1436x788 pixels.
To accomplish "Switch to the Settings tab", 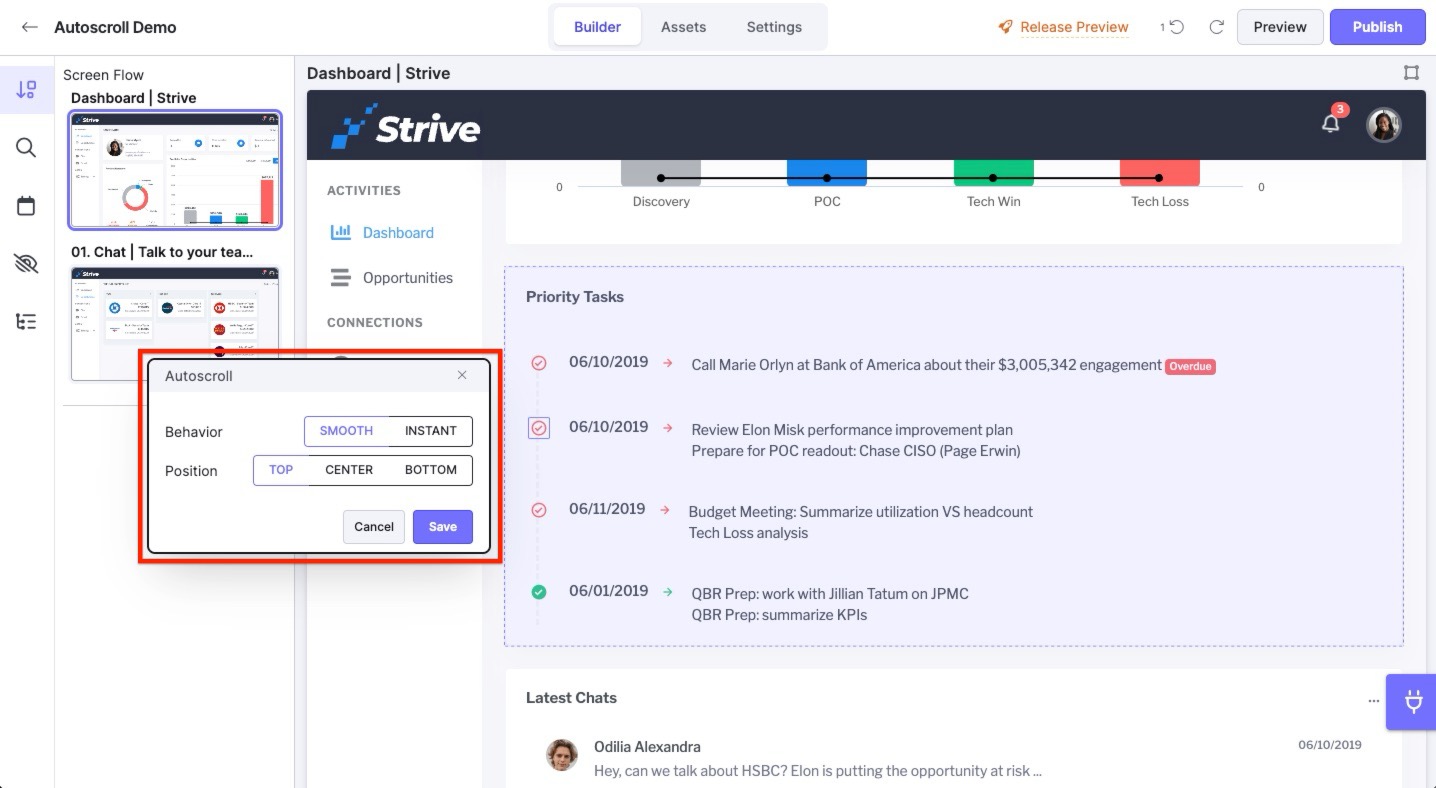I will pos(774,27).
